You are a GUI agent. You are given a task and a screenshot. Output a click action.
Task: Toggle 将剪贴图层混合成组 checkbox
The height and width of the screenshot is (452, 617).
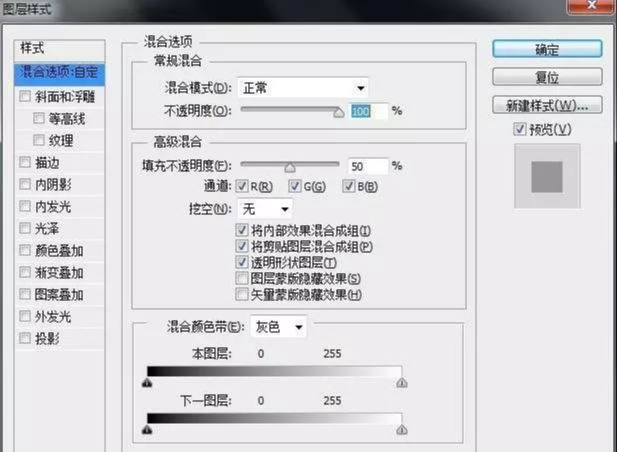click(241, 246)
